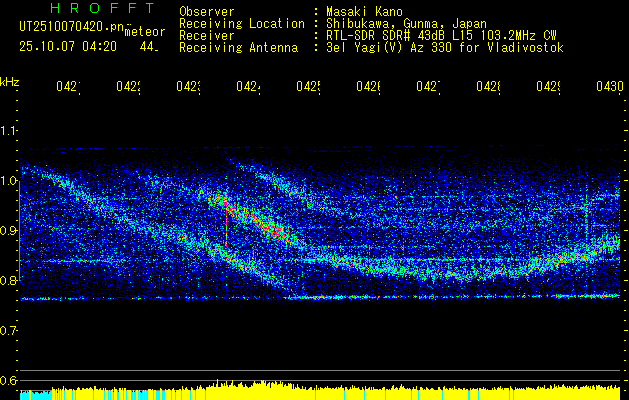Click the 'Observer' label
Screen dimensions: 629x400
(207, 12)
